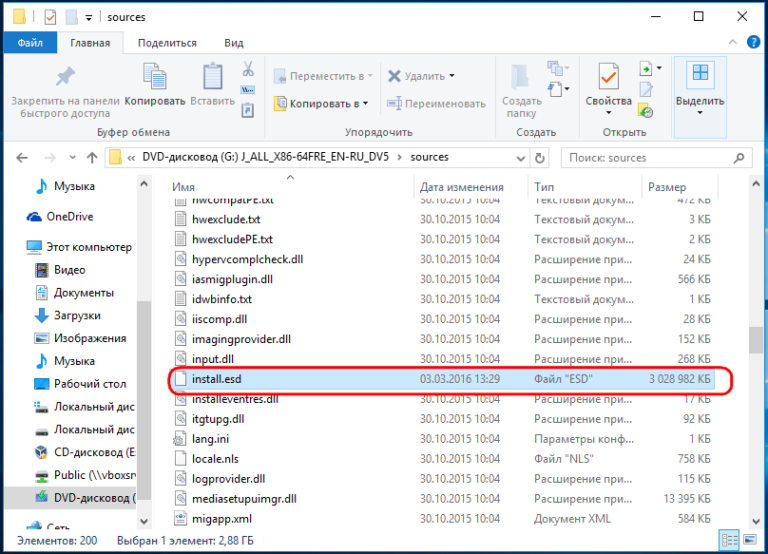Refresh the folder via the address bar icon
Image resolution: width=768 pixels, height=554 pixels.
coord(541,157)
